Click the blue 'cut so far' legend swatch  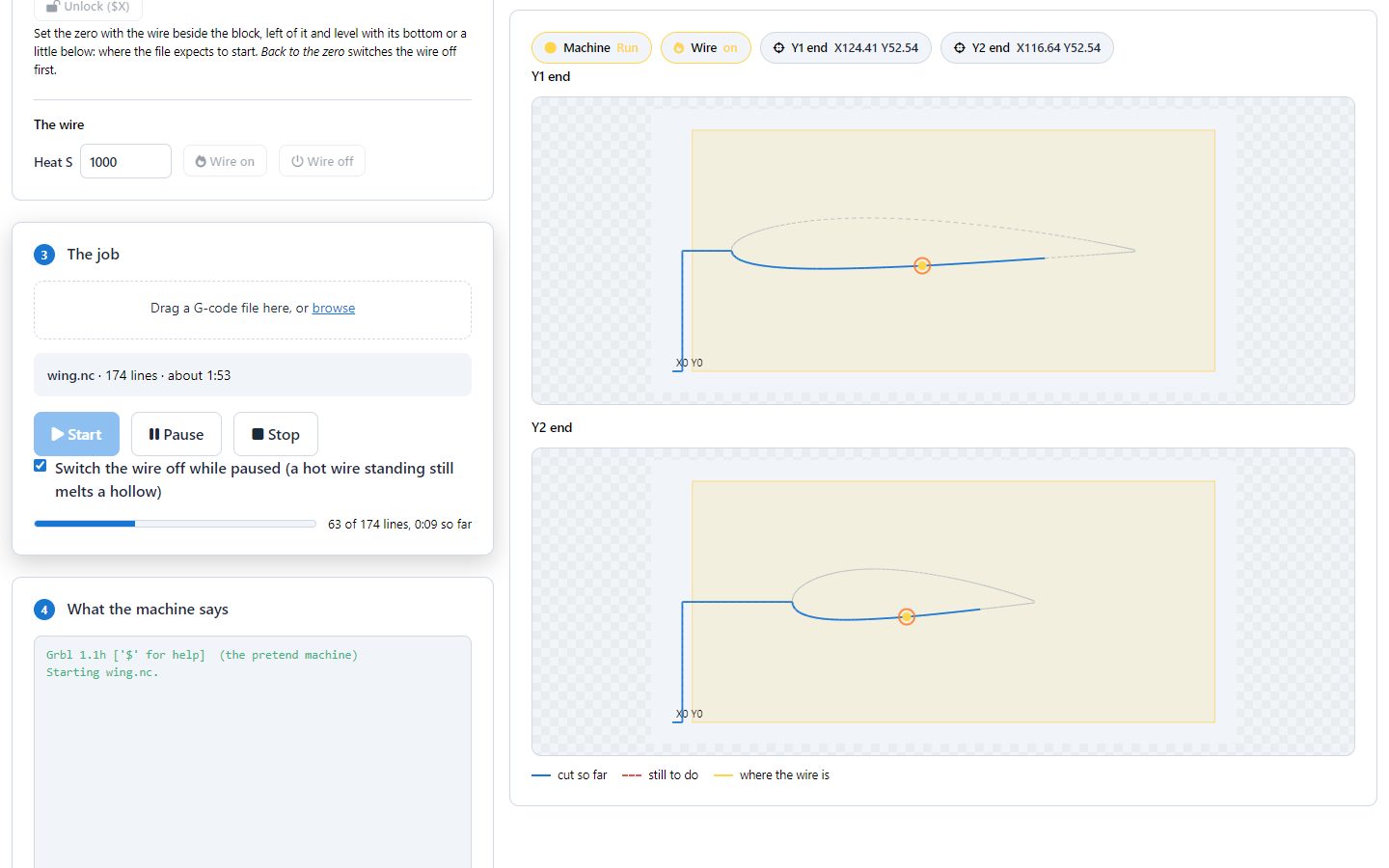click(541, 775)
